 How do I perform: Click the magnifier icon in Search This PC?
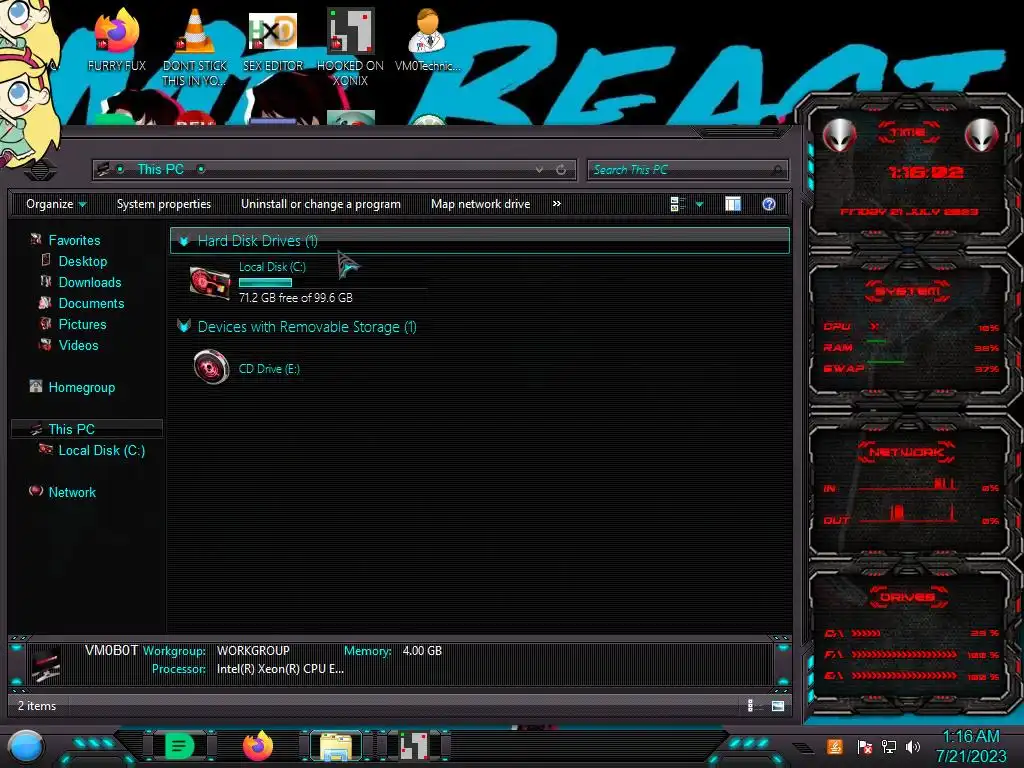pyautogui.click(x=776, y=170)
